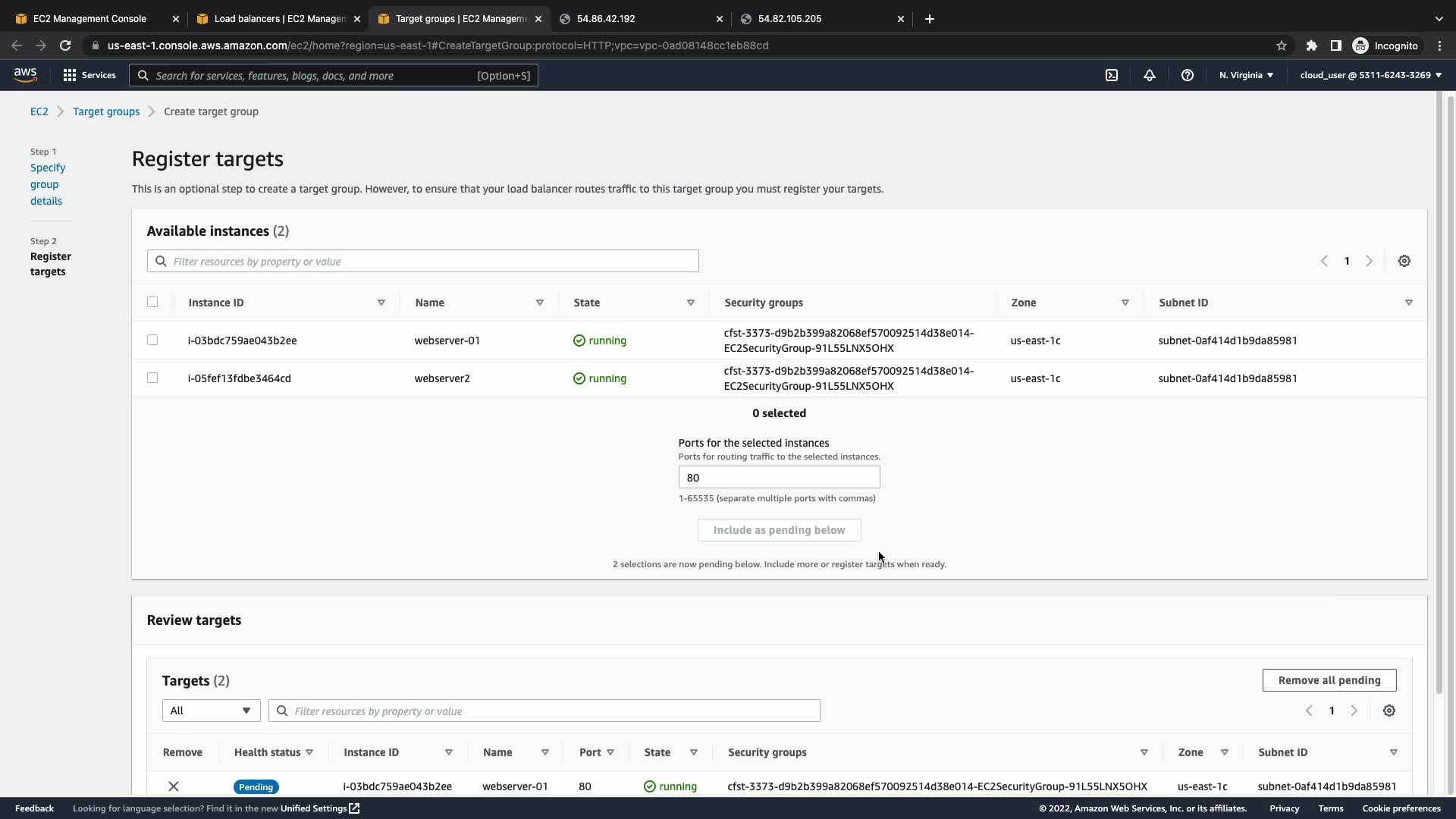Viewport: 1456px width, 819px height.
Task: Click the AWS logo home icon
Action: [25, 74]
